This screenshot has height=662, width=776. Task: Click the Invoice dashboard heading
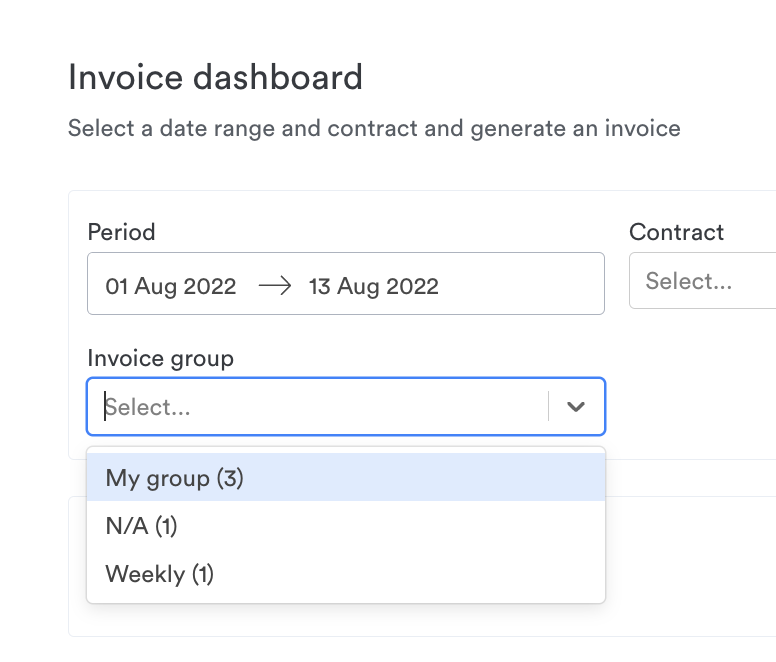[215, 77]
